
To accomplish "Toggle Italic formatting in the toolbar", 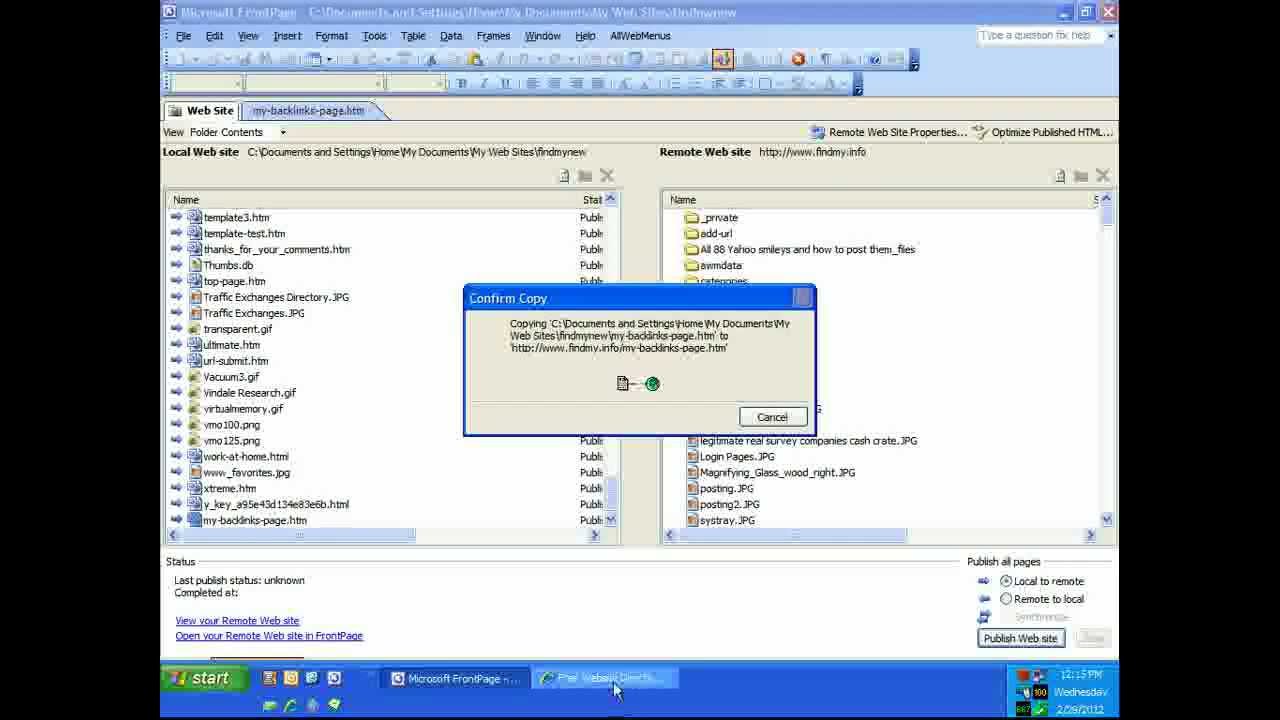I will [x=484, y=84].
